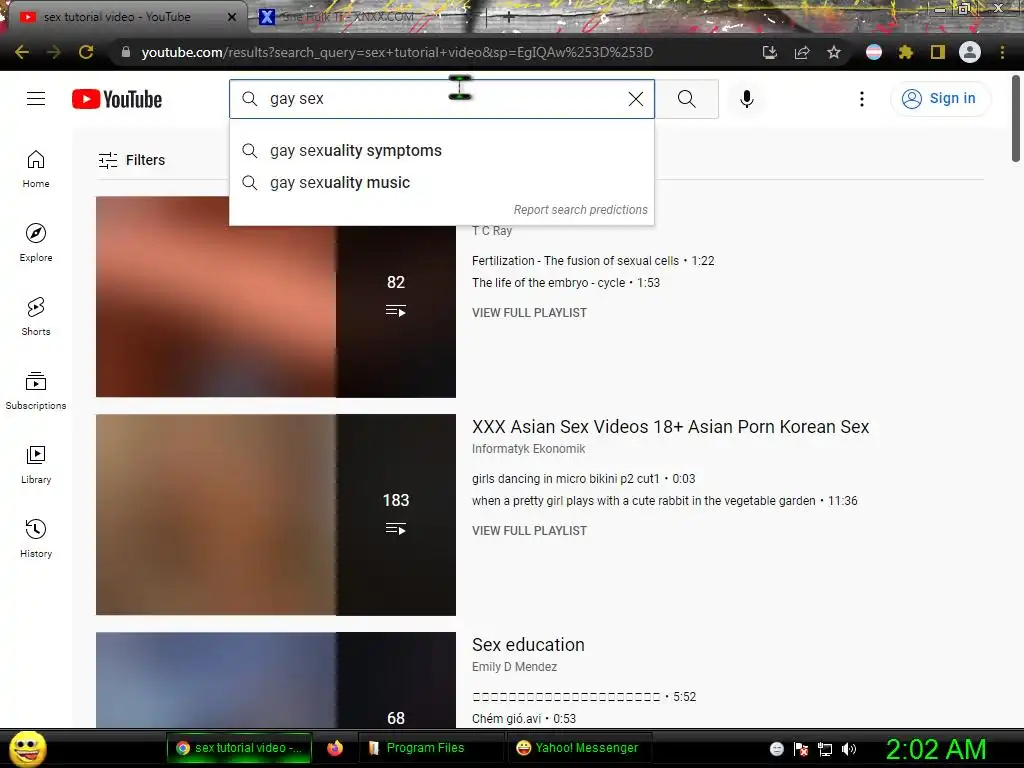Go to the YouTube logo homepage

(117, 99)
